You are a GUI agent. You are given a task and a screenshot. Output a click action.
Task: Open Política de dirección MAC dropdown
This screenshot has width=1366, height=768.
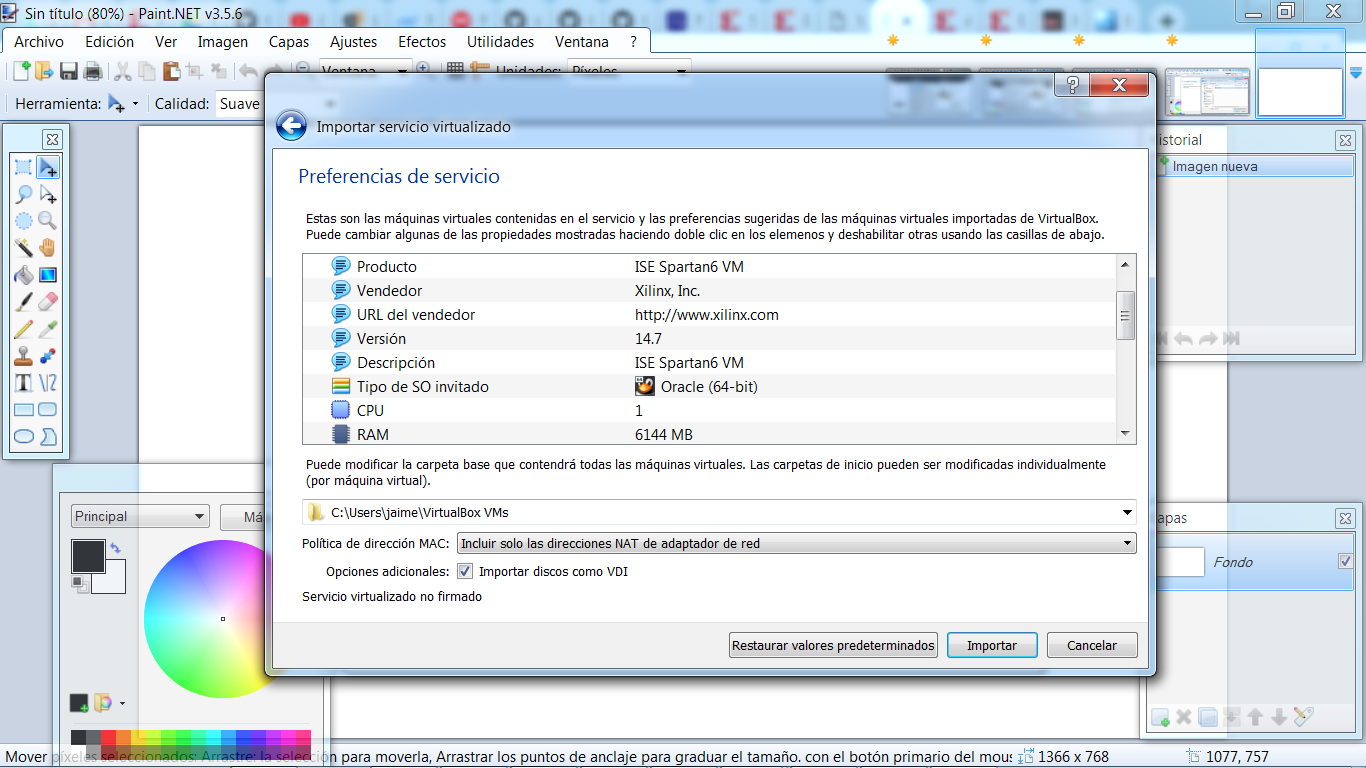click(796, 543)
